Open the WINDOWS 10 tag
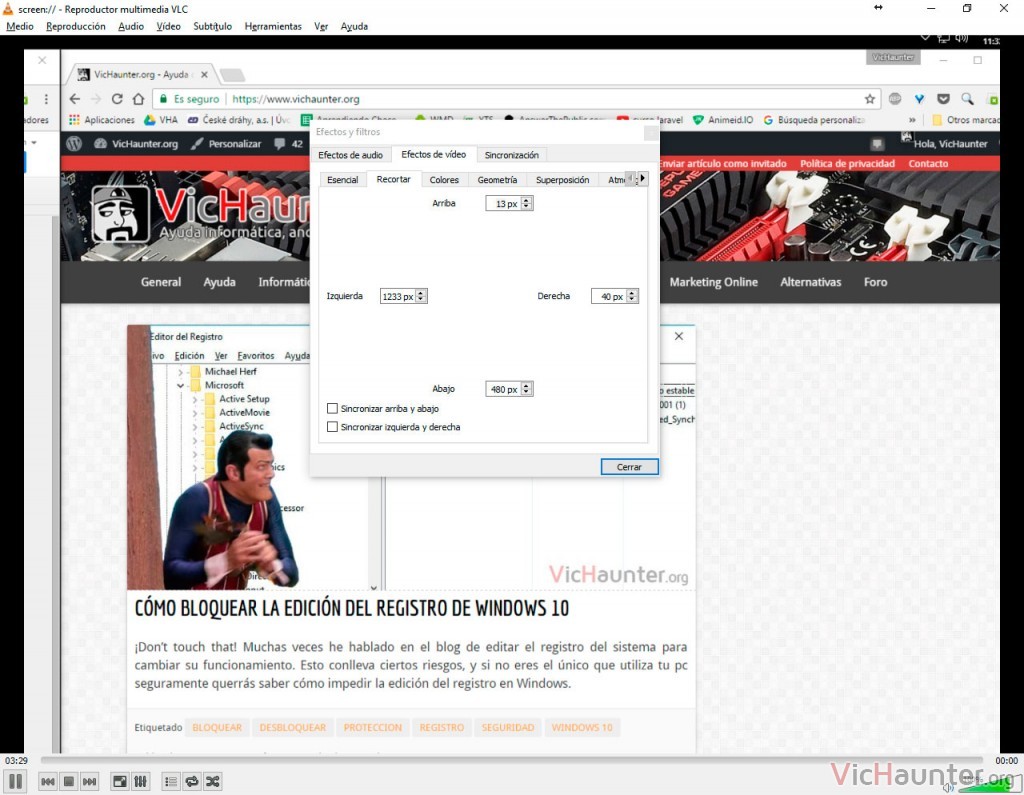Viewport: 1024px width, 795px height. (582, 727)
